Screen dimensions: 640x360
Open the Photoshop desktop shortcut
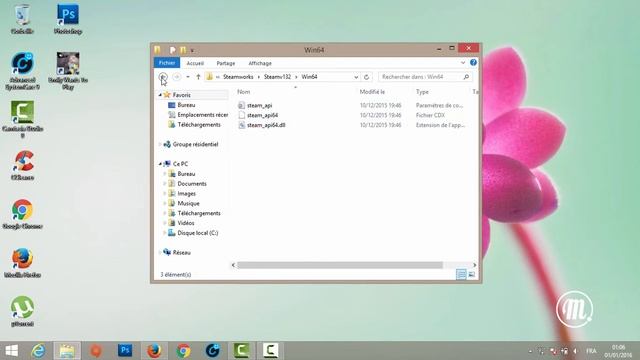68,19
